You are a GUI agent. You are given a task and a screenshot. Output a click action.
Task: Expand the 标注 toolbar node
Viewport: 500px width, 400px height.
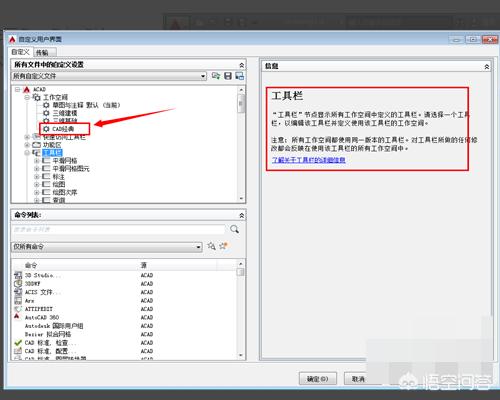(x=37, y=177)
